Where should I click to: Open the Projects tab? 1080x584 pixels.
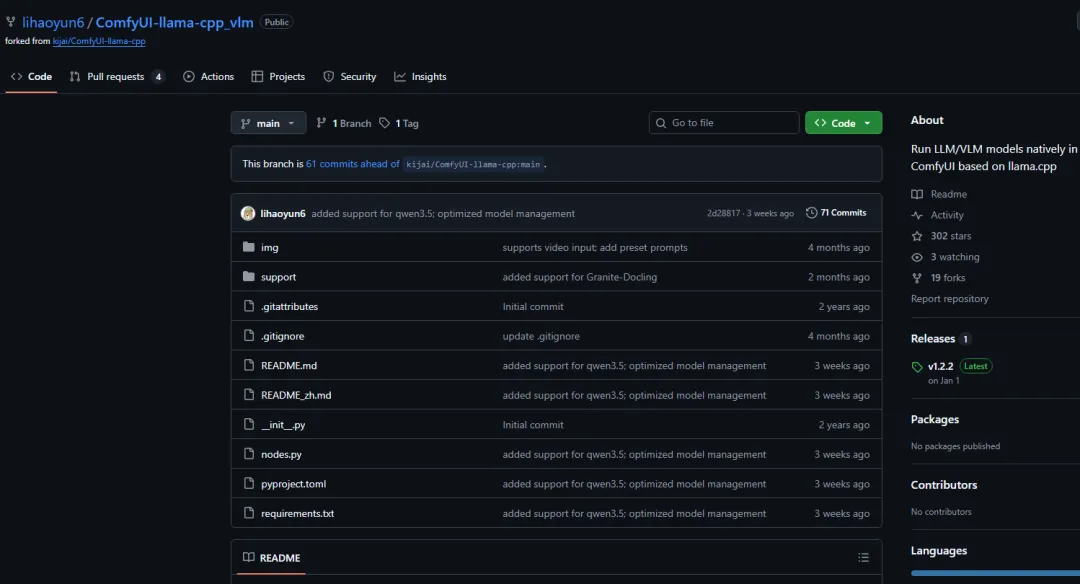(278, 76)
